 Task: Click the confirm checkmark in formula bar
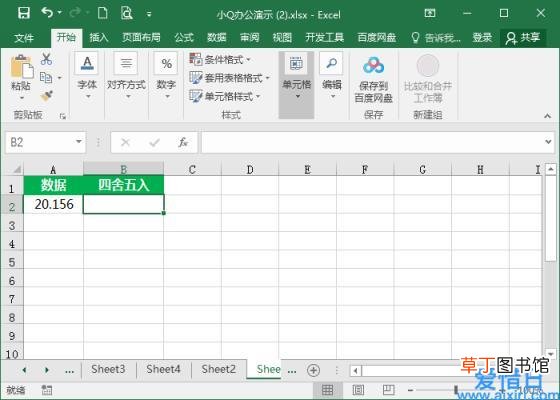[x=154, y=142]
